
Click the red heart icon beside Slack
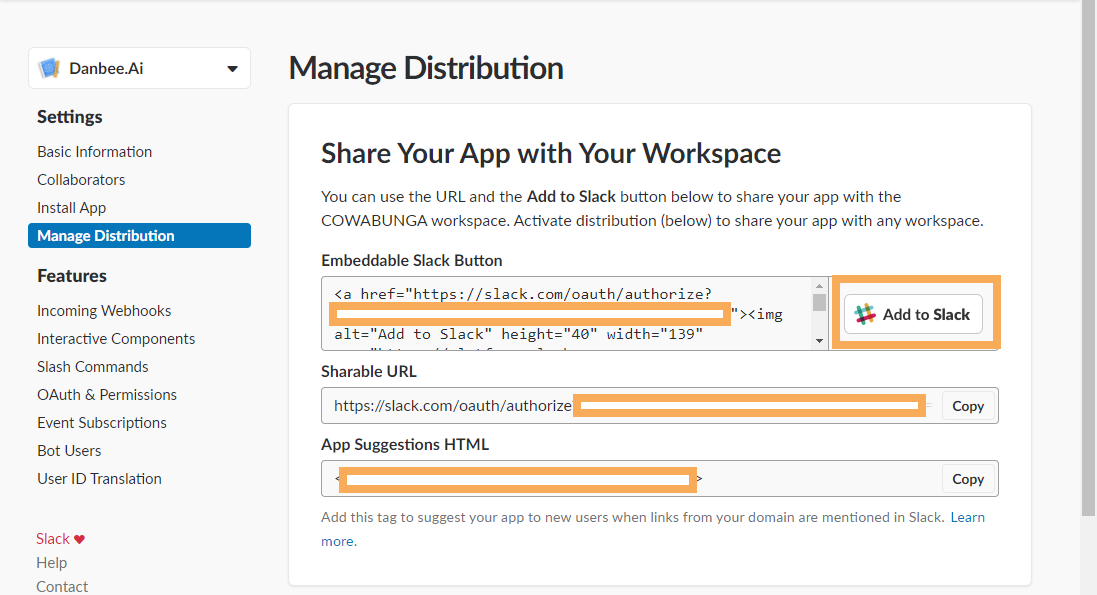click(x=79, y=539)
